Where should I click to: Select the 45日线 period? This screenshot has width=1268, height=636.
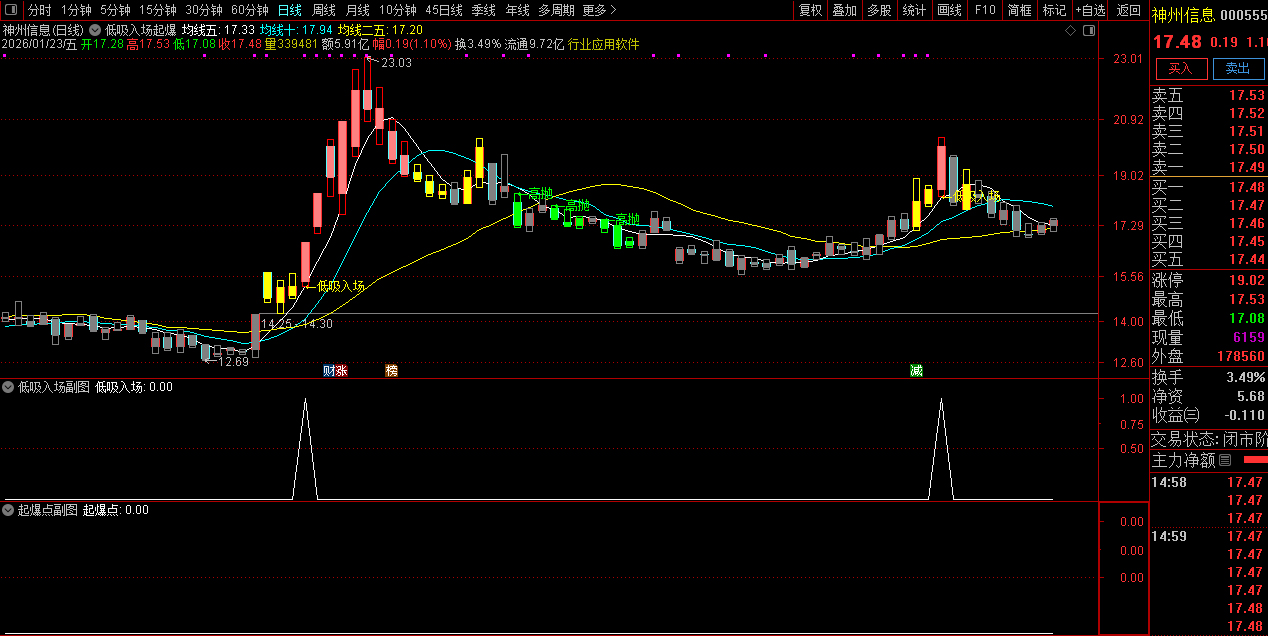(444, 10)
